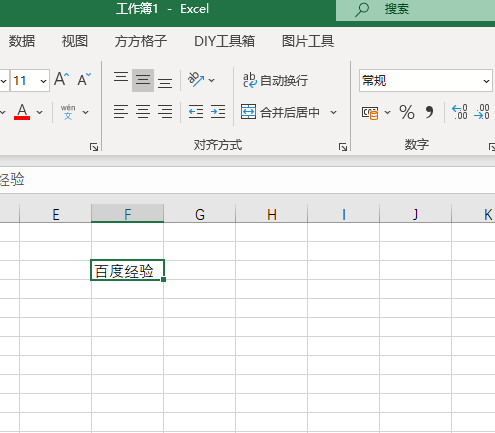
Task: Open the 数据 ribbon tab
Action: [x=22, y=41]
